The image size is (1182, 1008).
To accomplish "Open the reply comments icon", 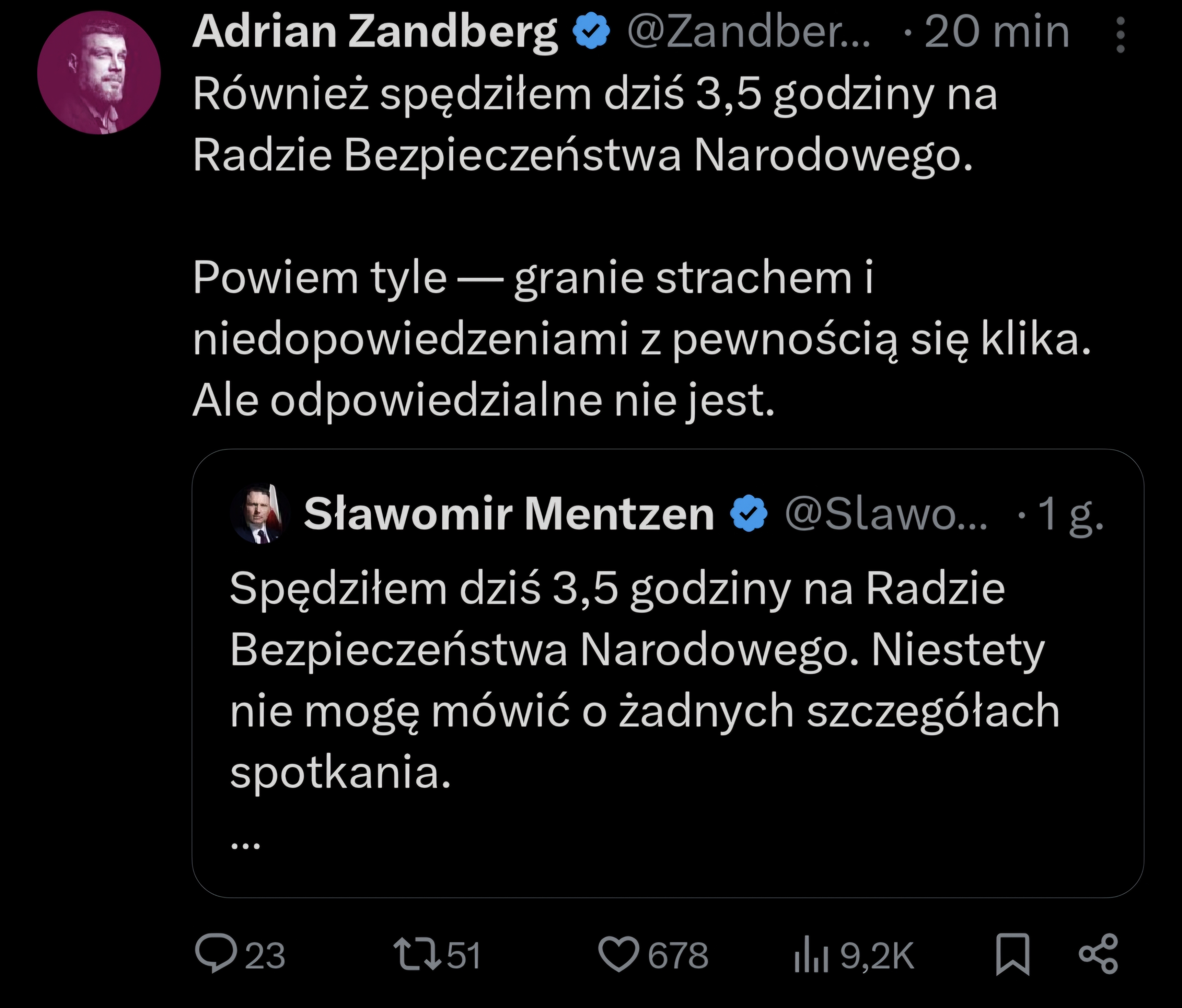I will click(216, 954).
